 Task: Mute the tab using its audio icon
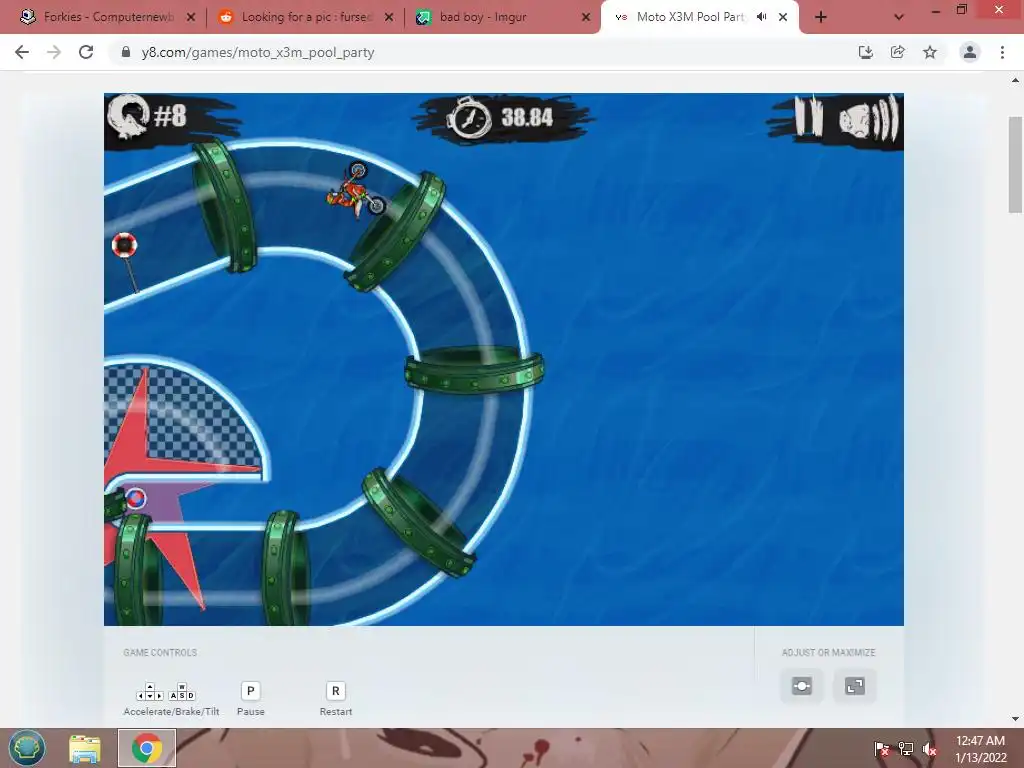tap(761, 17)
